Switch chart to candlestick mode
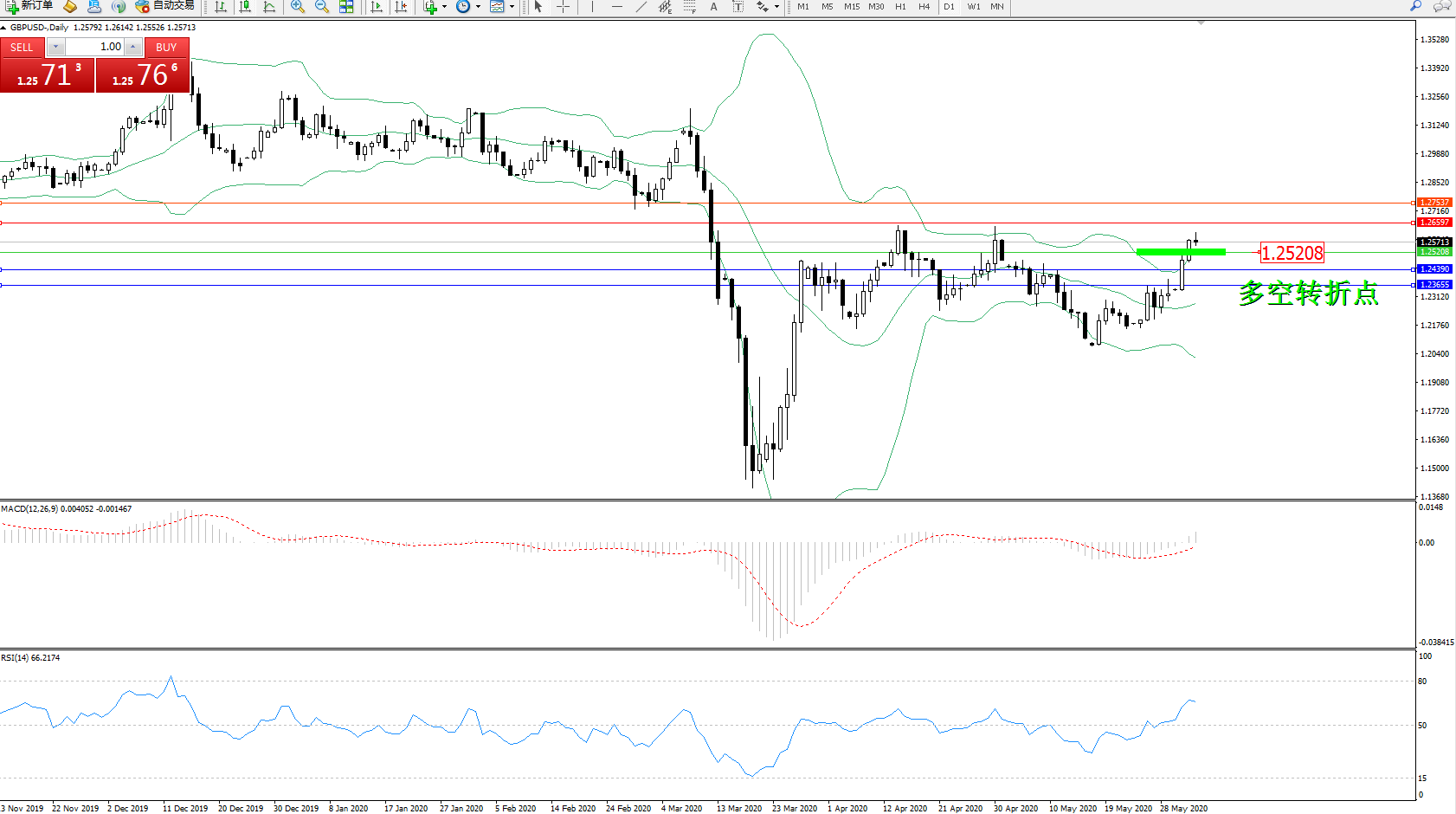This screenshot has height=814, width=1456. (x=245, y=6)
